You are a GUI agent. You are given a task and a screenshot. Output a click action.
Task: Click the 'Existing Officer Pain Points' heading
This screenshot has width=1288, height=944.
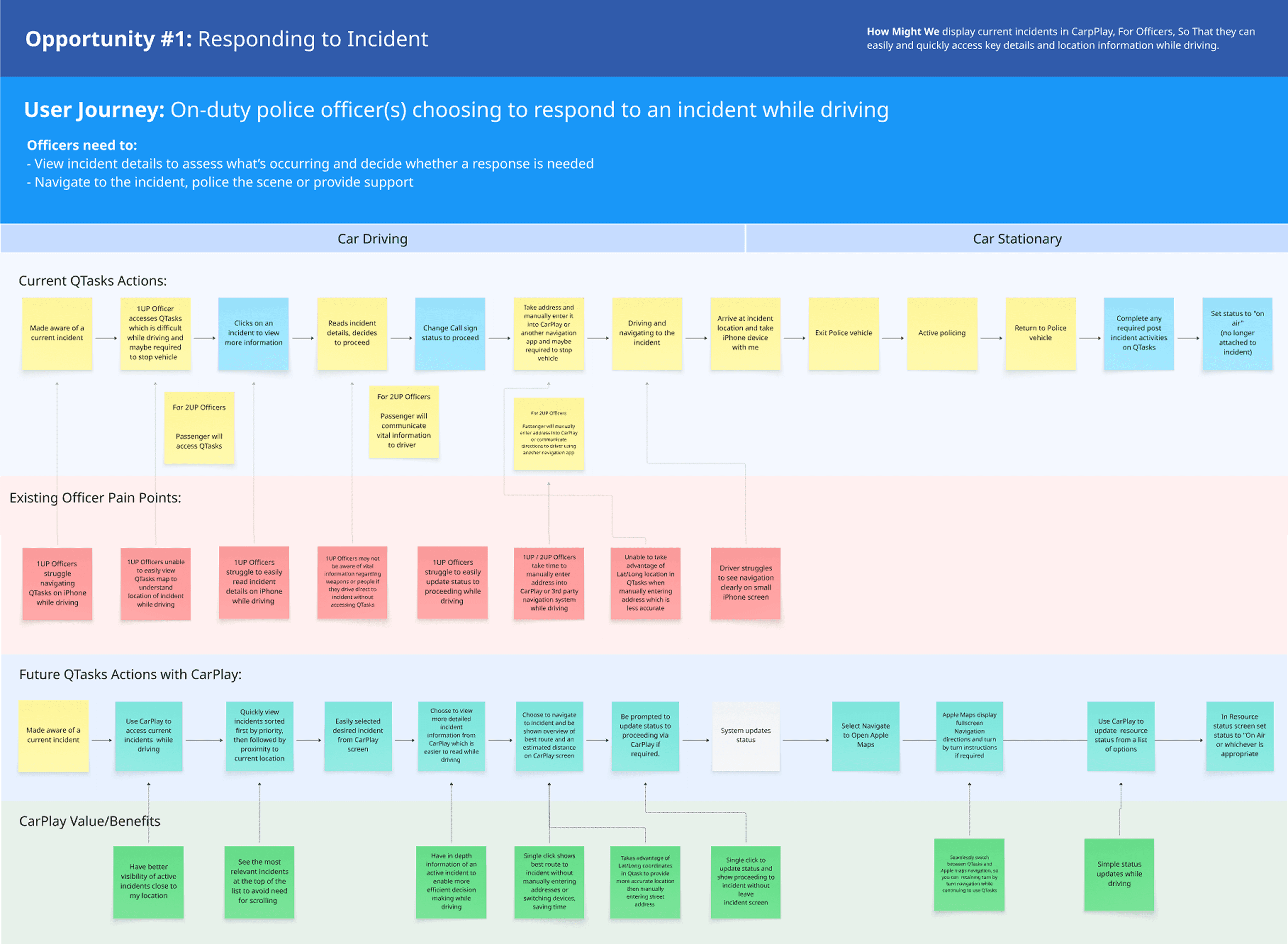pyautogui.click(x=95, y=498)
